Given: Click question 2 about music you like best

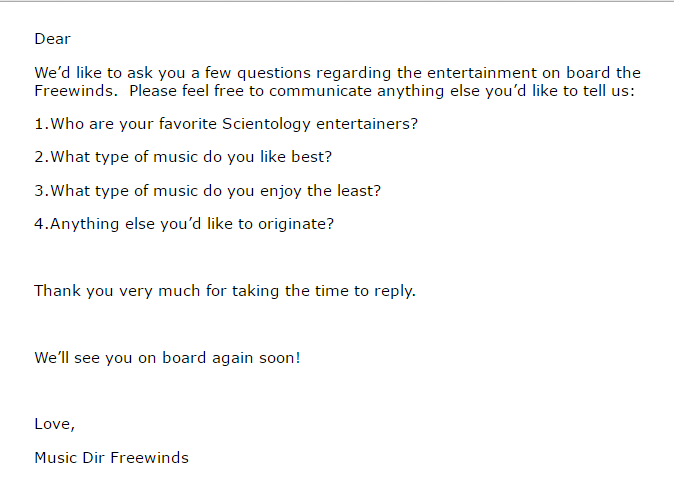Looking at the screenshot, I should coord(183,157).
